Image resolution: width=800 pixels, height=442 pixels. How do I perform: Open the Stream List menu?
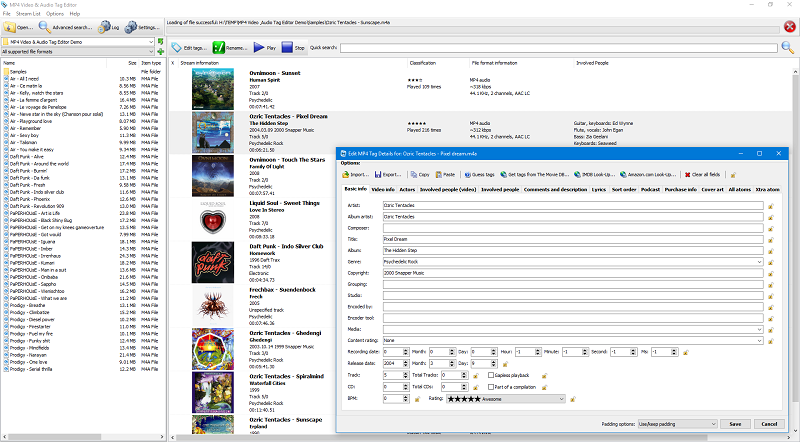[28, 14]
